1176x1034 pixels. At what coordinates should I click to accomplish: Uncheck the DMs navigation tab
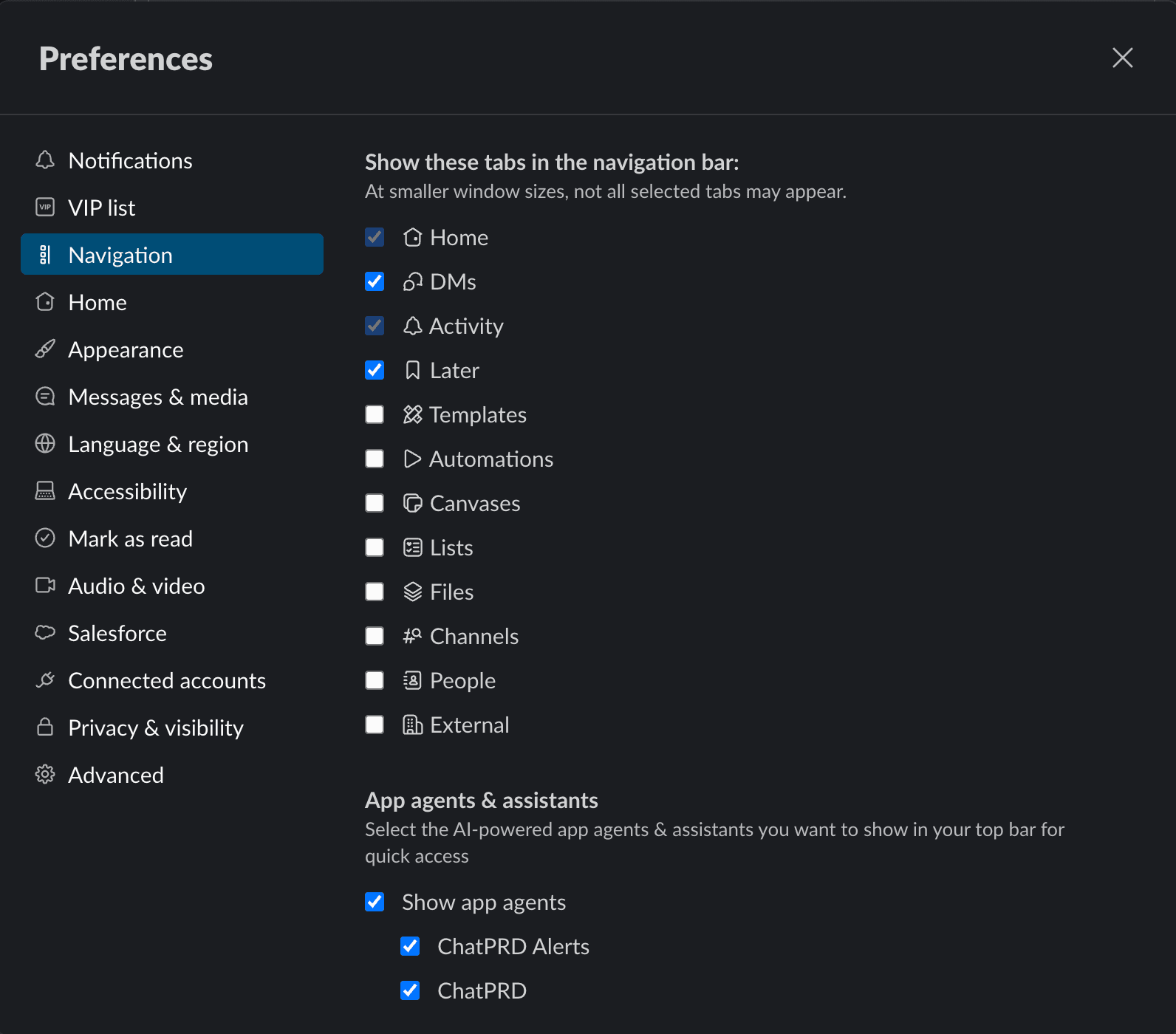click(x=375, y=281)
